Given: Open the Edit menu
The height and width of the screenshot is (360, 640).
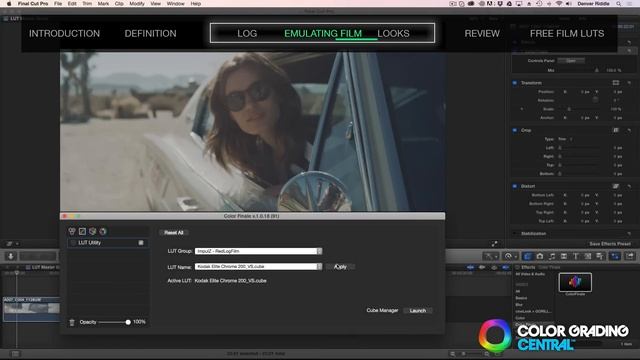Looking at the screenshot, I should click(x=72, y=4).
